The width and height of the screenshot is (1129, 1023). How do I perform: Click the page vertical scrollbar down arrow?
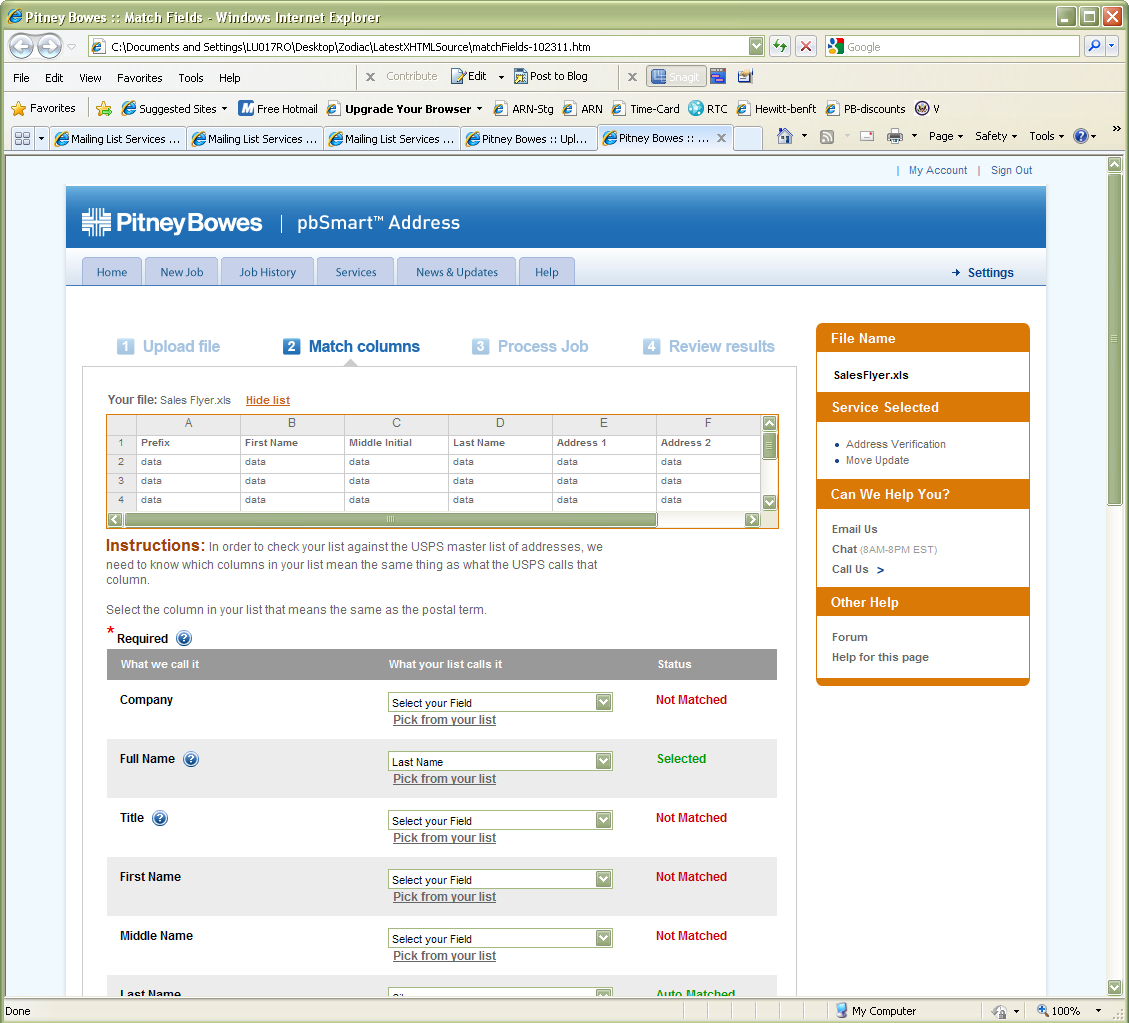tap(1114, 987)
